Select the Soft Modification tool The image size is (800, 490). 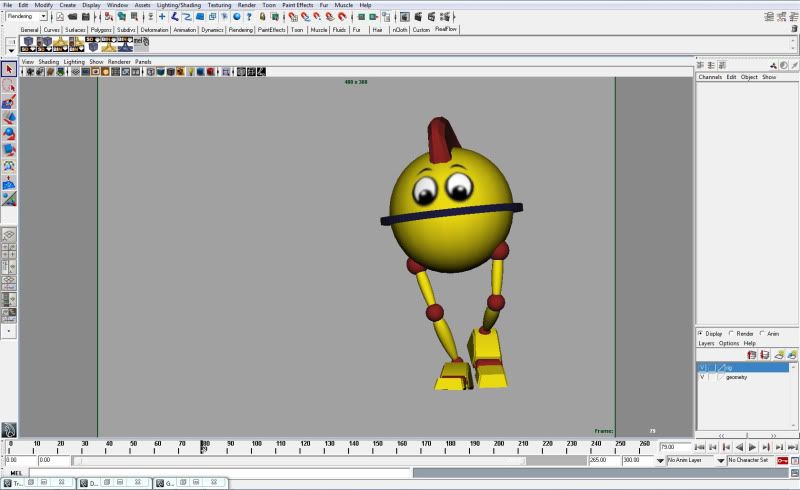pos(9,183)
